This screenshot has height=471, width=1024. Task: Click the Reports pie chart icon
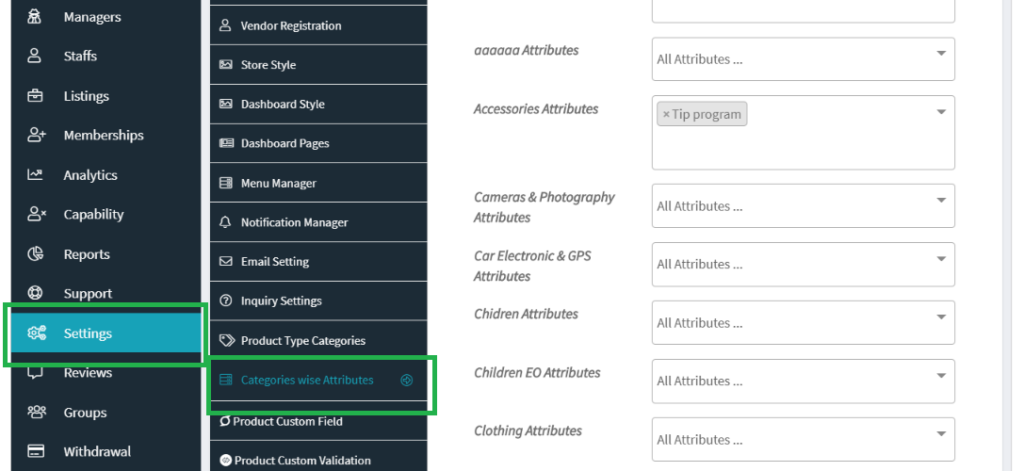point(35,254)
